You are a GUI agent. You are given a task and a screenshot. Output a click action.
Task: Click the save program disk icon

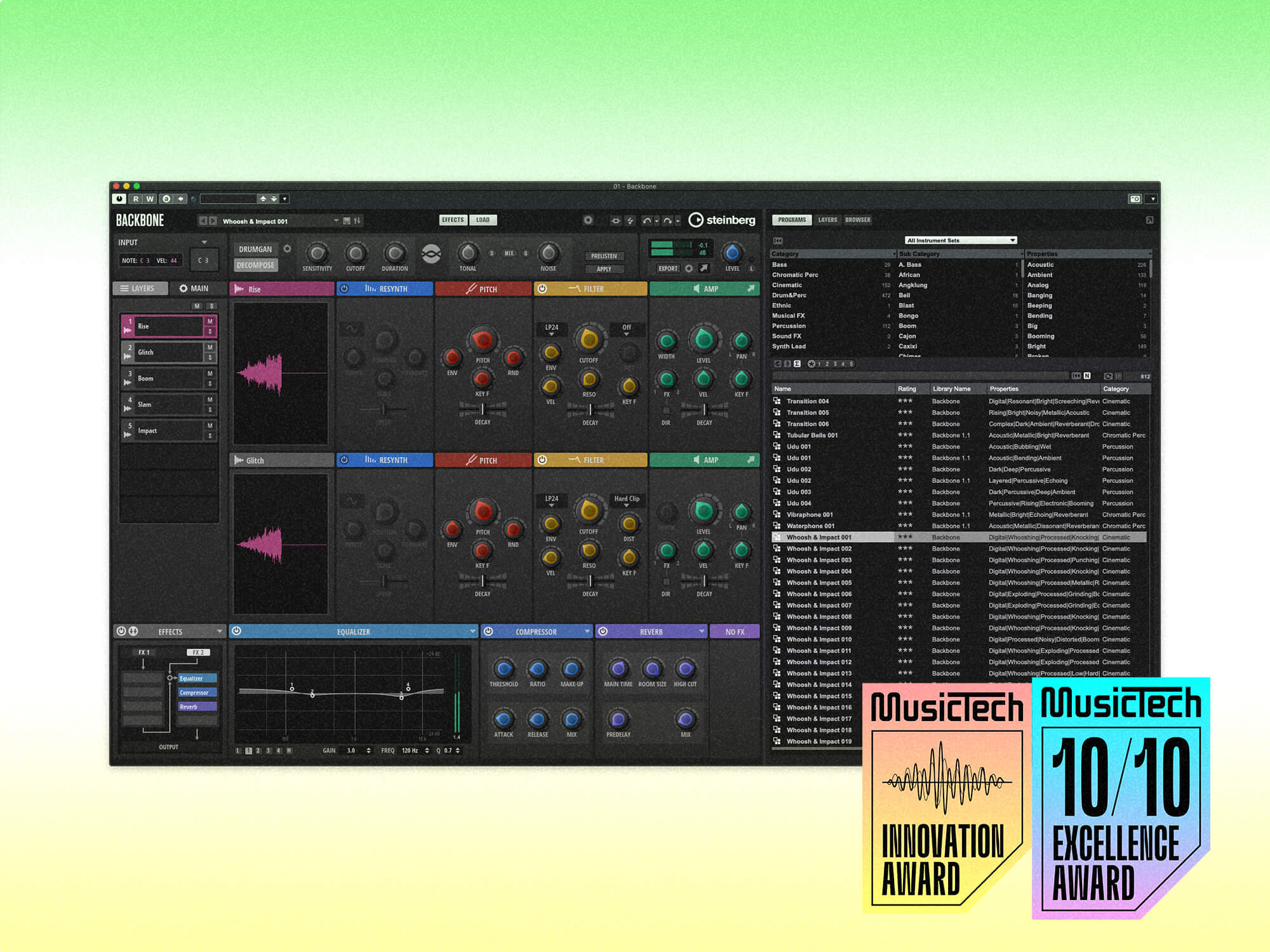pyautogui.click(x=347, y=221)
